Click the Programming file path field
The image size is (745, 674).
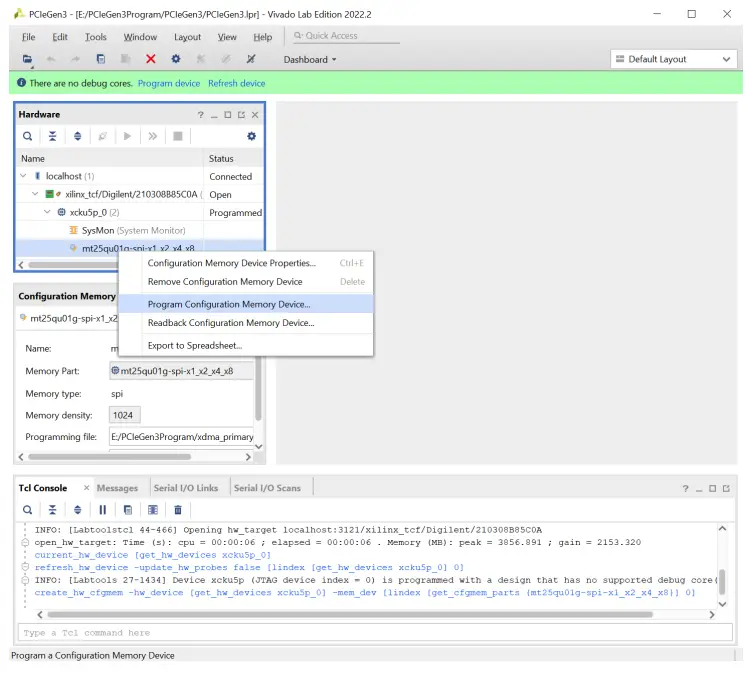coord(181,437)
